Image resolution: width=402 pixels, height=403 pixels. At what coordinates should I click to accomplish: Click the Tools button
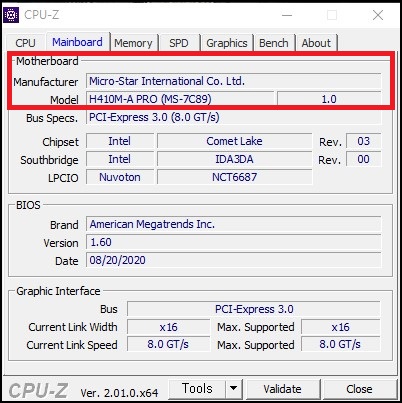click(197, 389)
